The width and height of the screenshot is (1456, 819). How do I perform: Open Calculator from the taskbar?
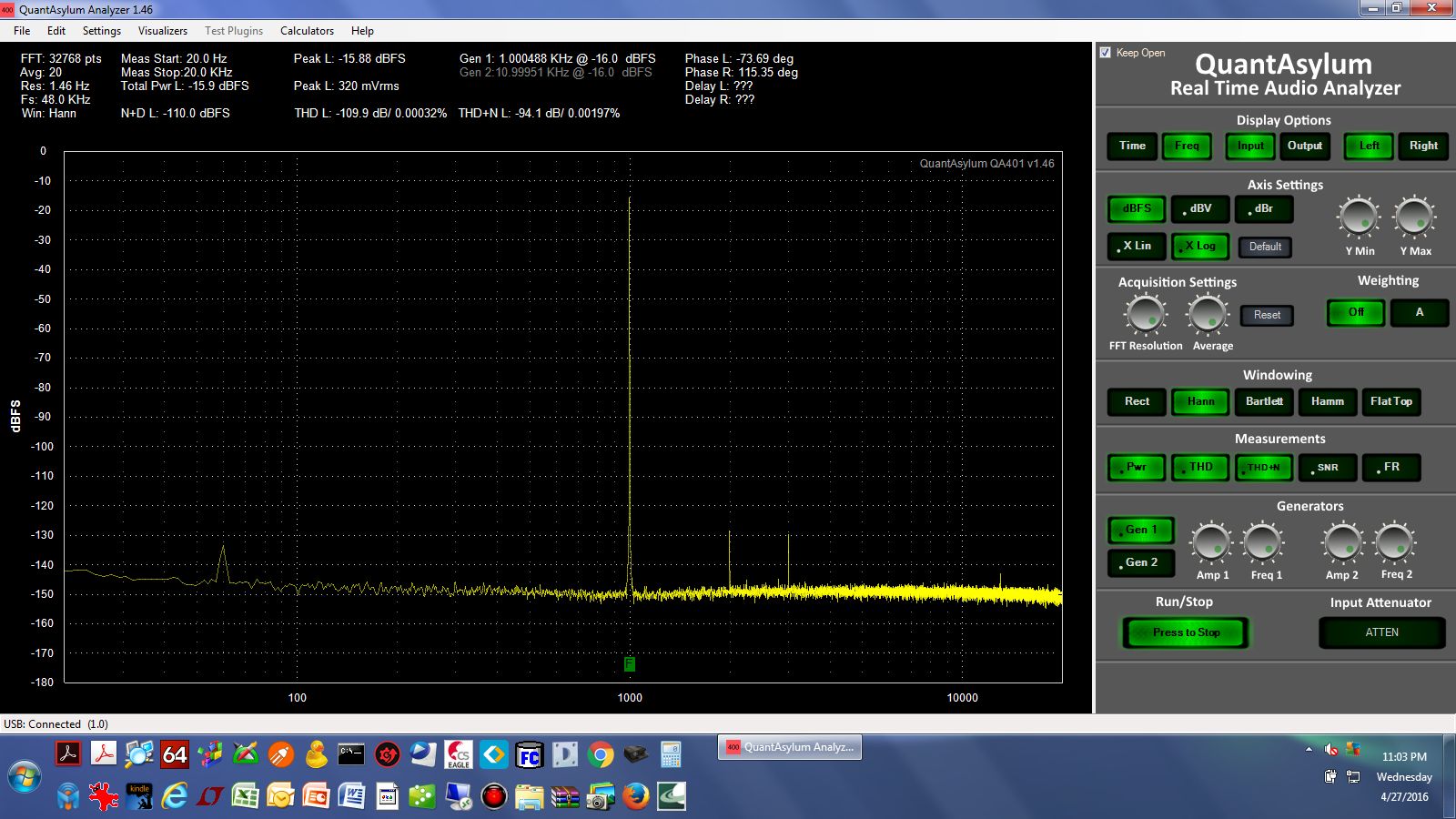click(671, 754)
